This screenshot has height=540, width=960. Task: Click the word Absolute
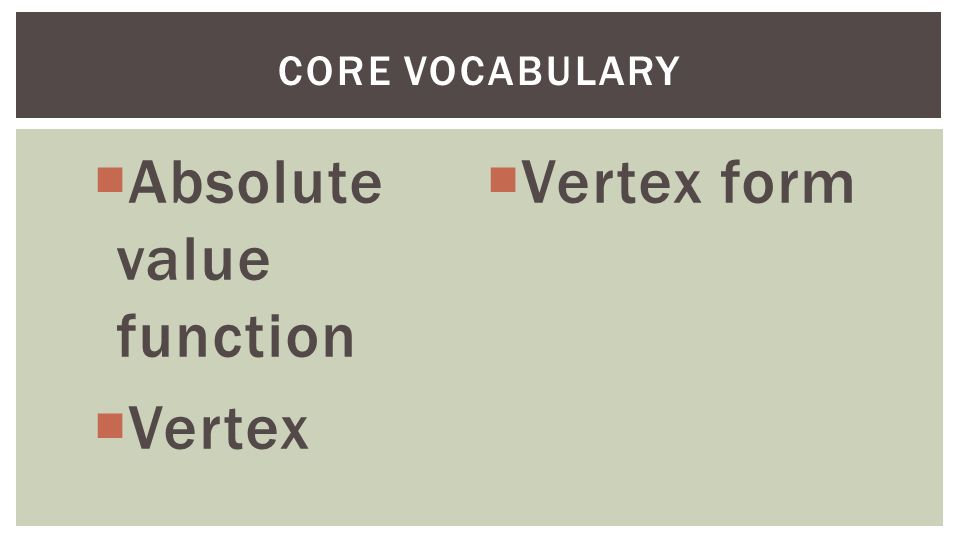pyautogui.click(x=255, y=182)
